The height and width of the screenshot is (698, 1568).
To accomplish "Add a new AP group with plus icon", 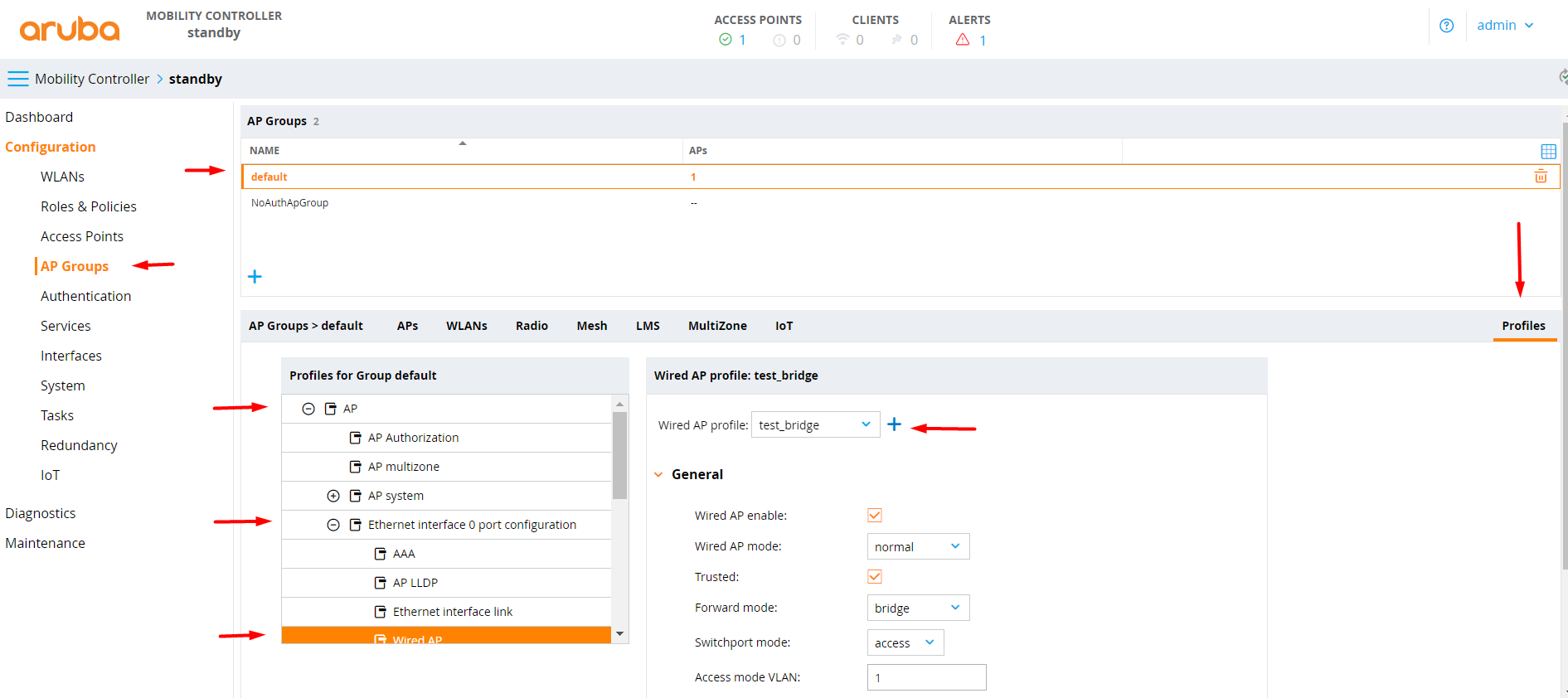I will coord(255,277).
